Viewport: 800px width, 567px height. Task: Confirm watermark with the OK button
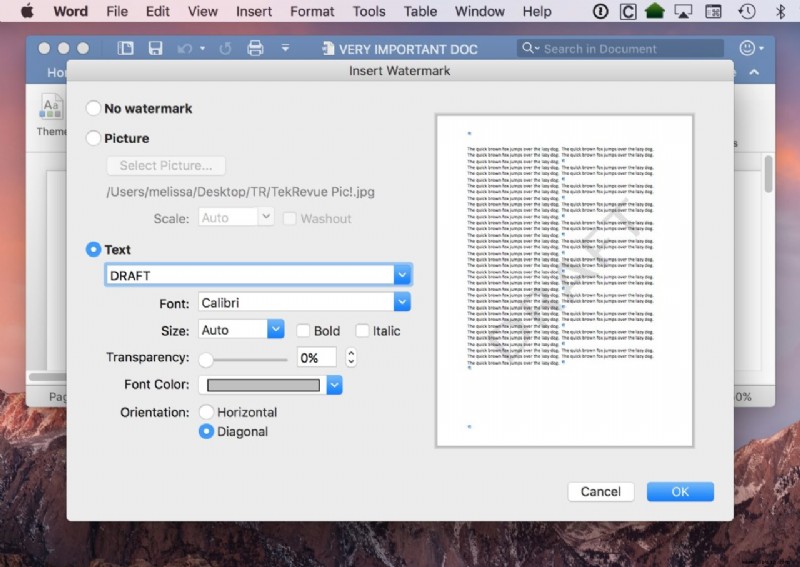(680, 491)
